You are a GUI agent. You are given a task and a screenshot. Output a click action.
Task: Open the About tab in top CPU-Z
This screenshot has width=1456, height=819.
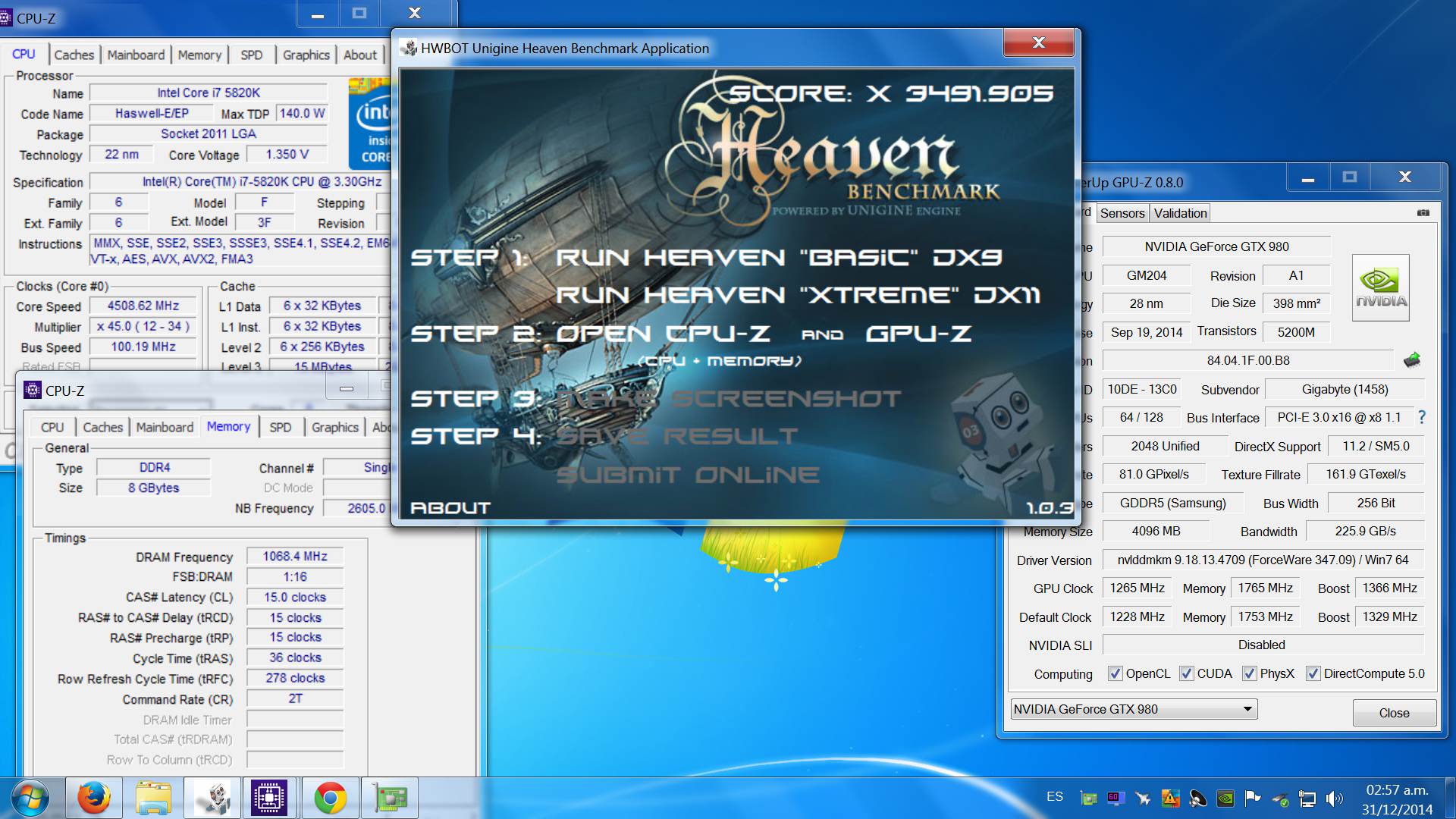tap(359, 55)
